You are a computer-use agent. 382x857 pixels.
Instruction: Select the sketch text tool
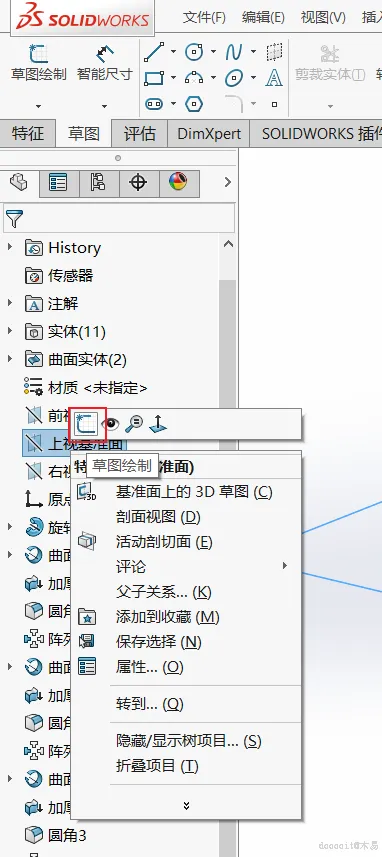coord(274,78)
